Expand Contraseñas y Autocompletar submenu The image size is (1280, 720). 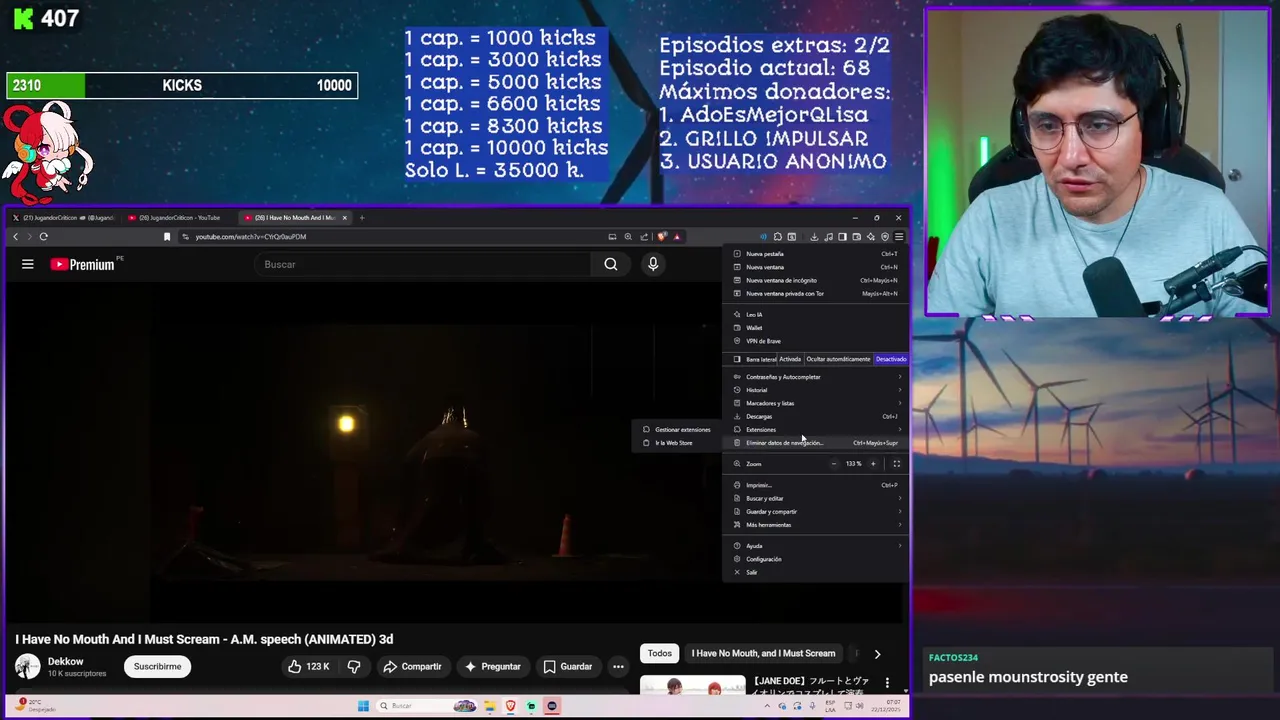click(x=817, y=377)
